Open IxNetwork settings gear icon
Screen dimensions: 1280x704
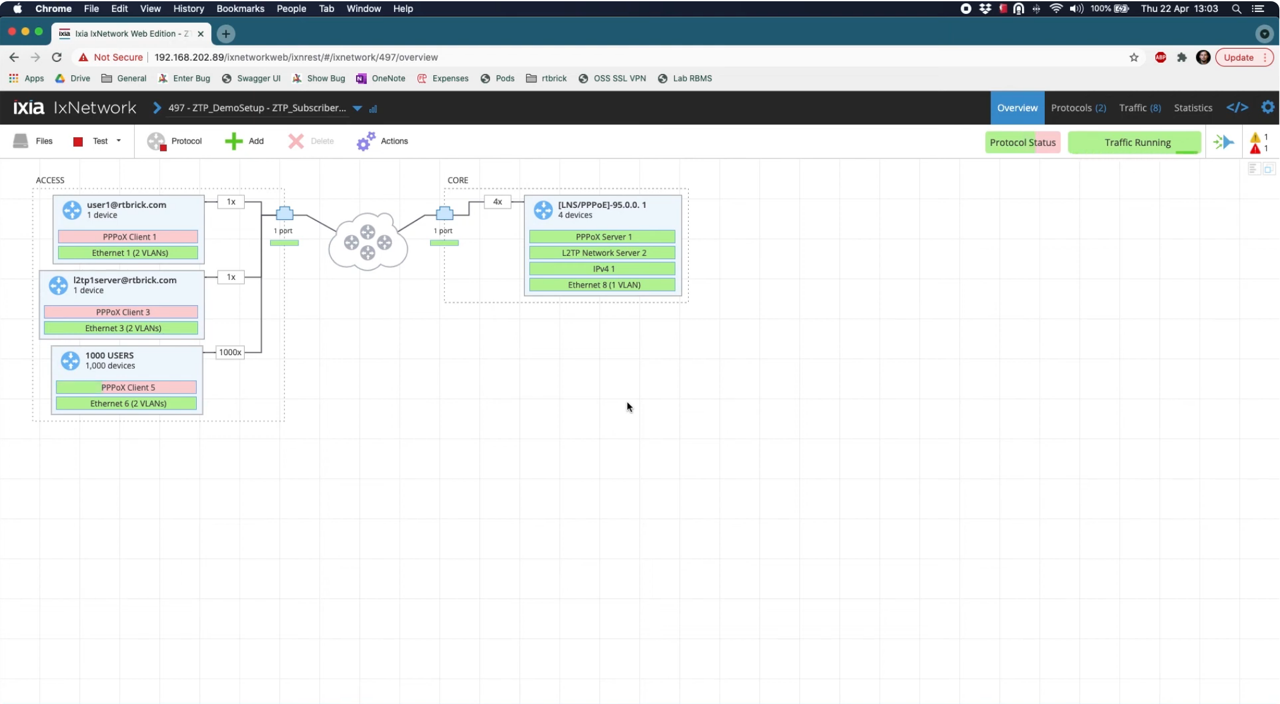1268,107
